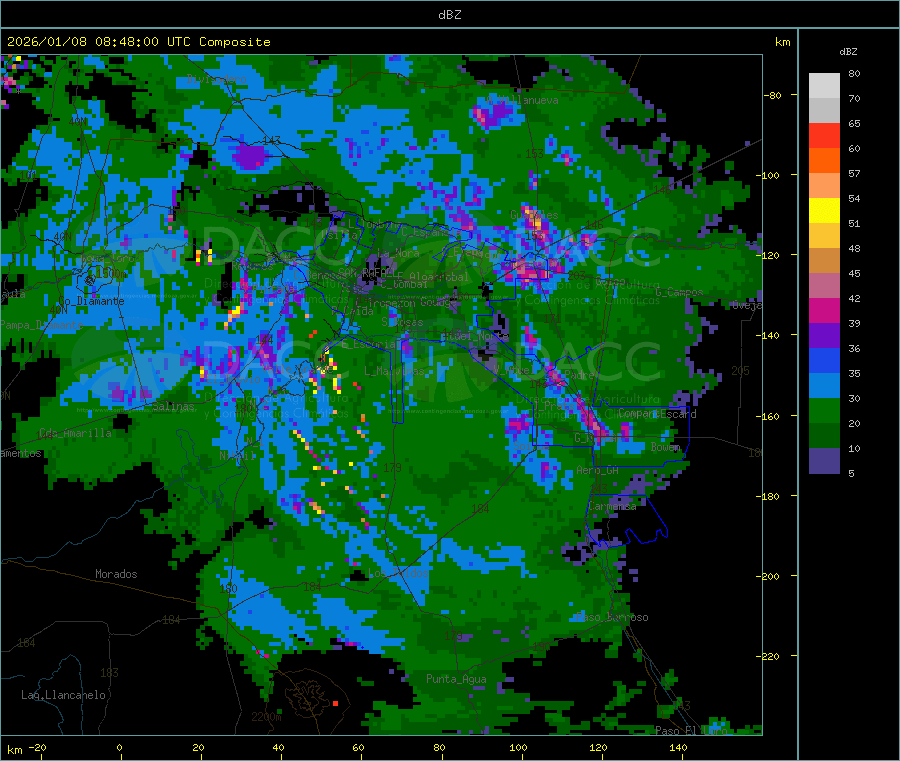Click the 'Pampa_Diamante' label at left edge
This screenshot has width=900, height=761.
tap(41, 325)
